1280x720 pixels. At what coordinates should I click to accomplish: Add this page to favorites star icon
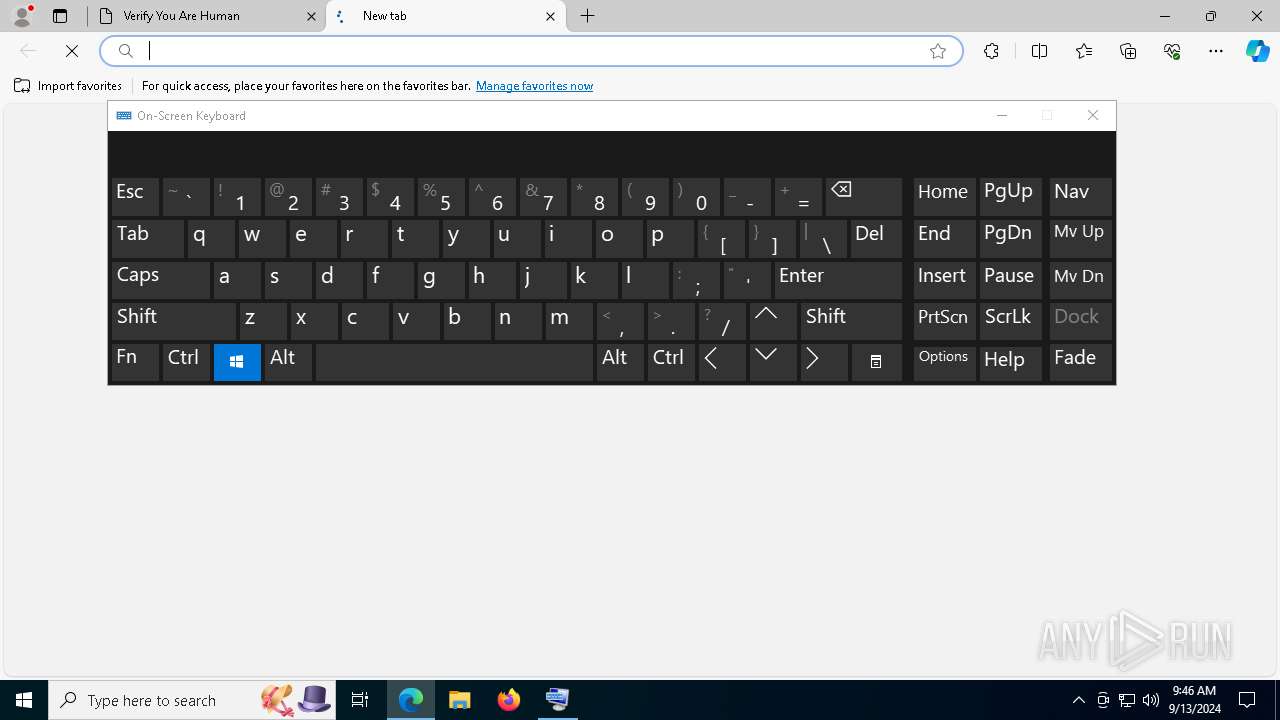[x=938, y=51]
